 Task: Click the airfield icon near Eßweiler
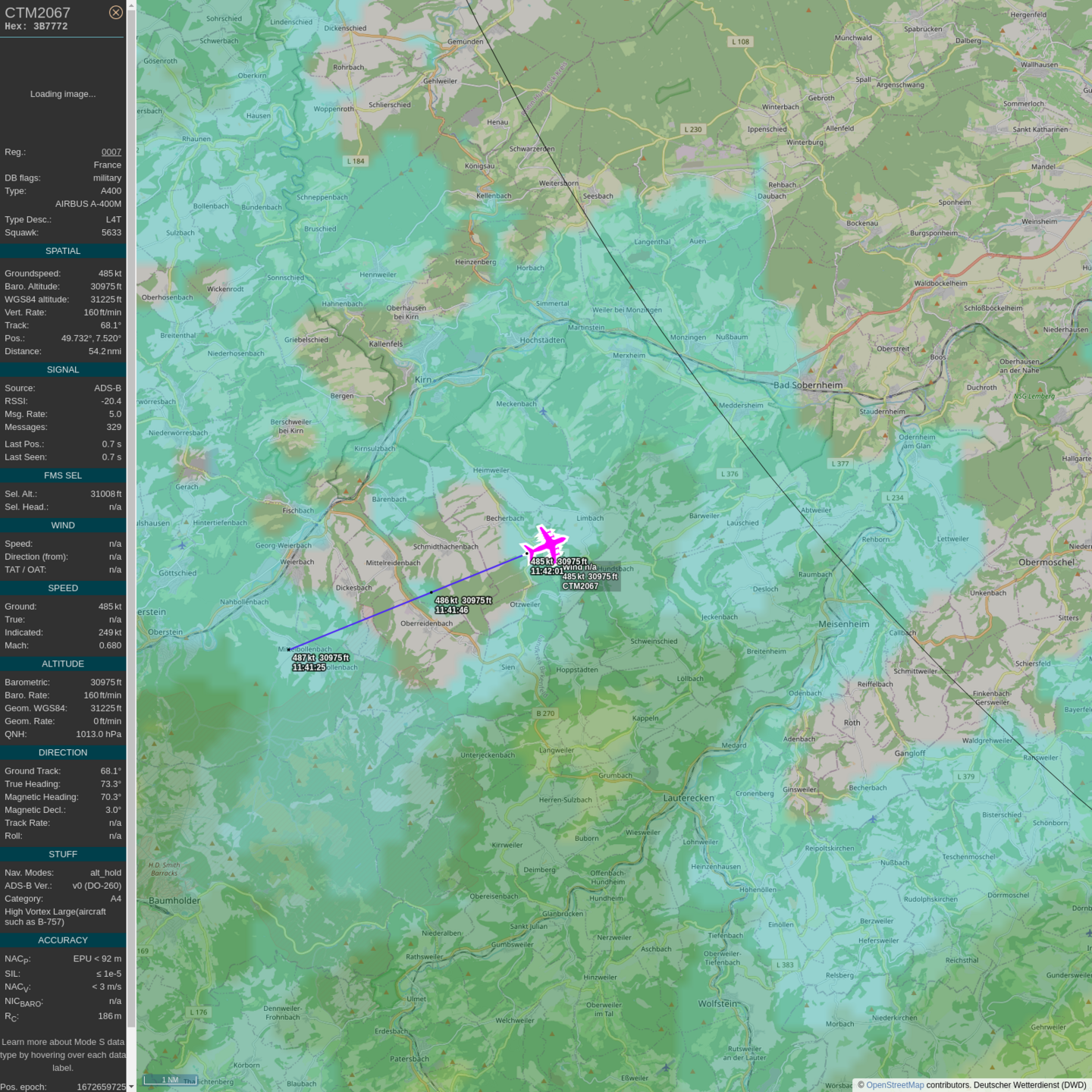tap(666, 1068)
